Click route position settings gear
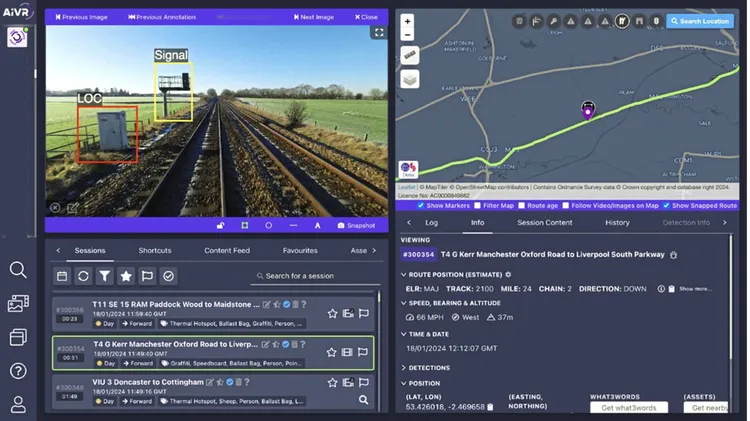 click(508, 275)
